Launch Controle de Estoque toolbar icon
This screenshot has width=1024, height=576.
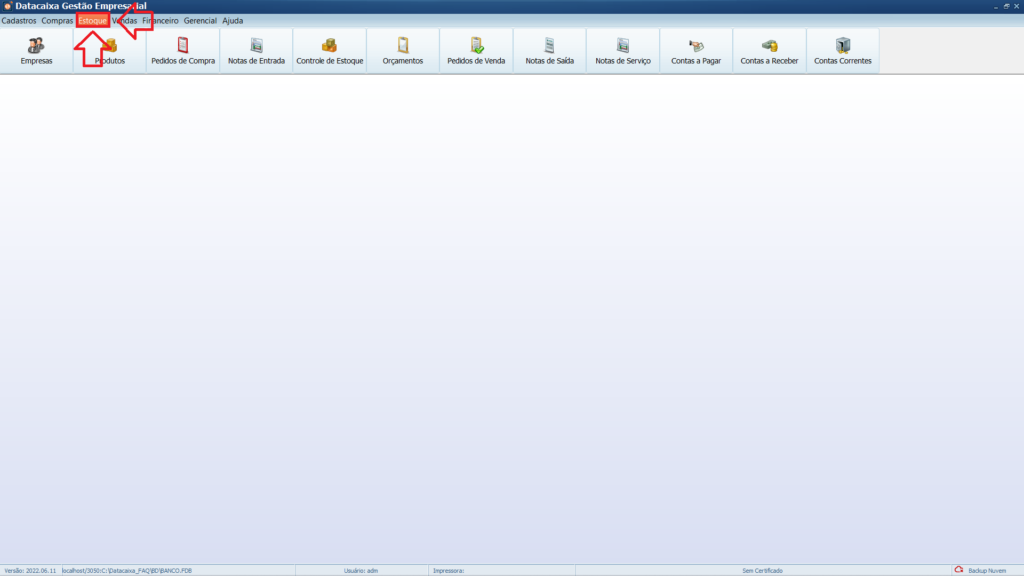pos(329,50)
